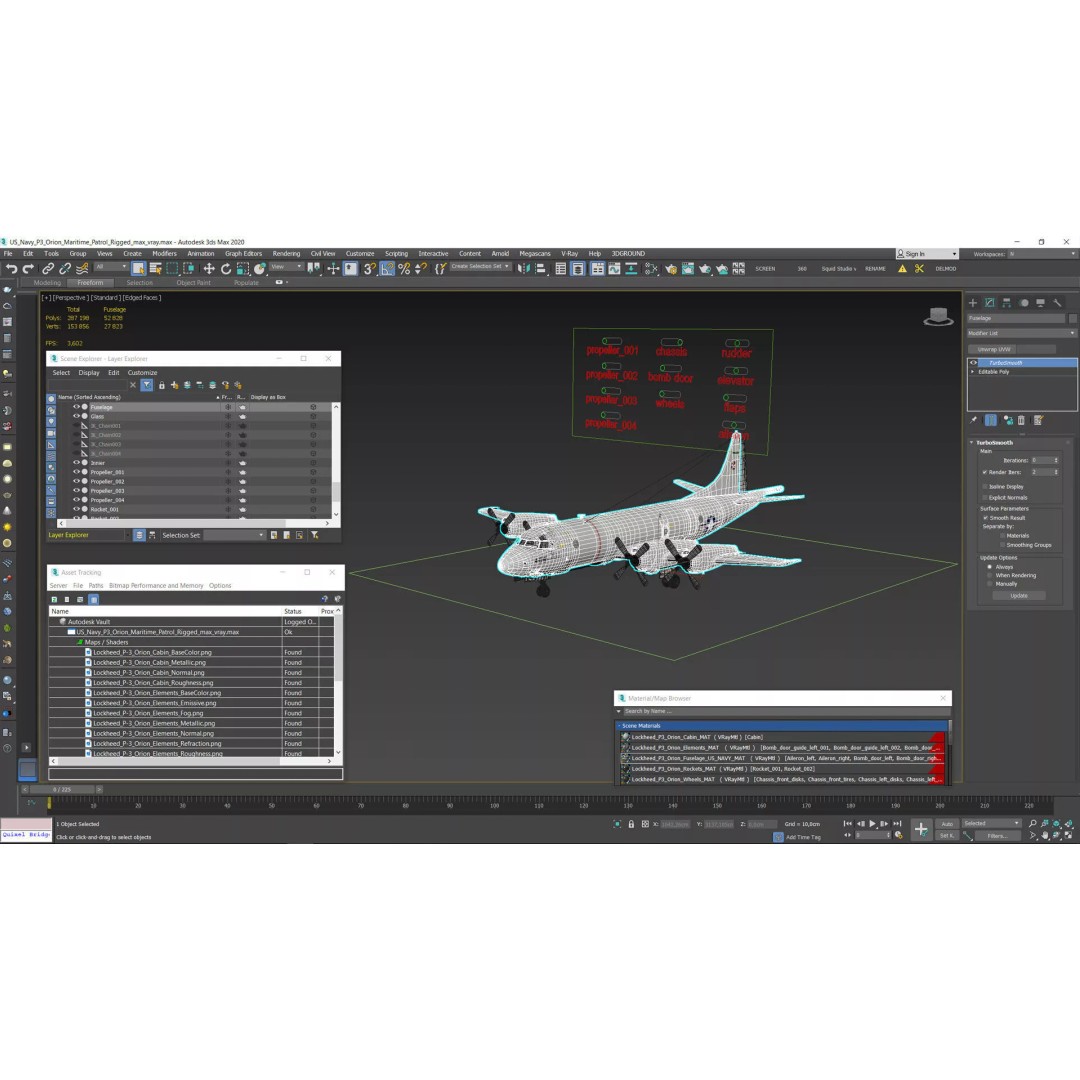Expand the Editable Poly stack entry
The height and width of the screenshot is (1080, 1080).
point(973,371)
